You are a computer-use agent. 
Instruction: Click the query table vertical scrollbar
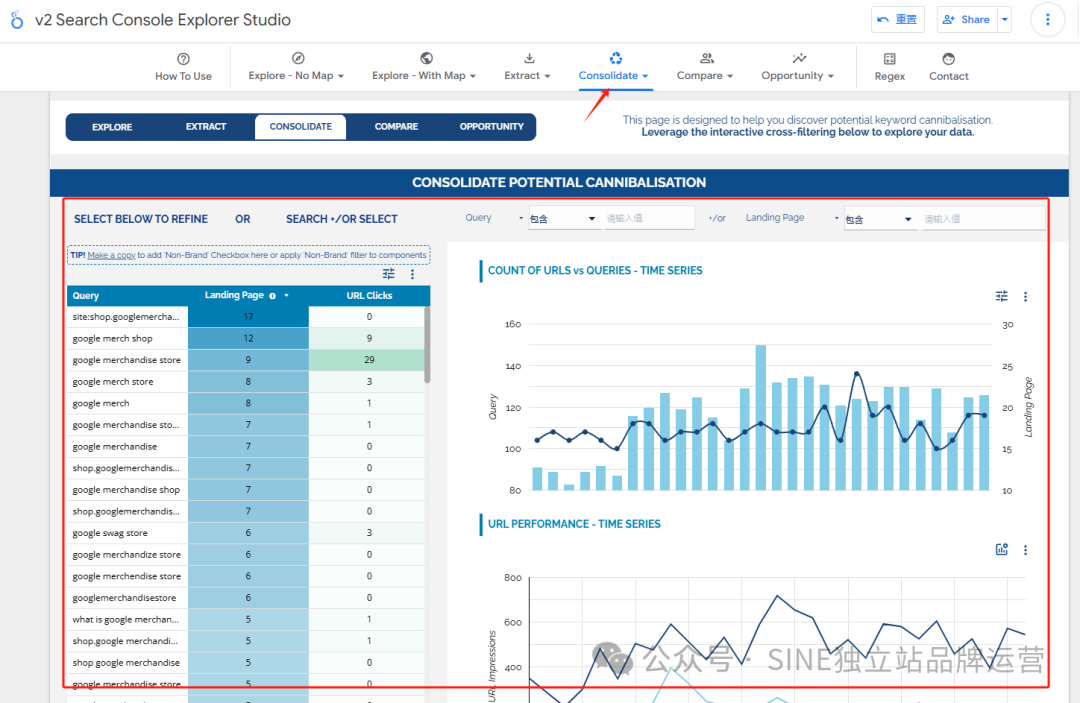[427, 345]
